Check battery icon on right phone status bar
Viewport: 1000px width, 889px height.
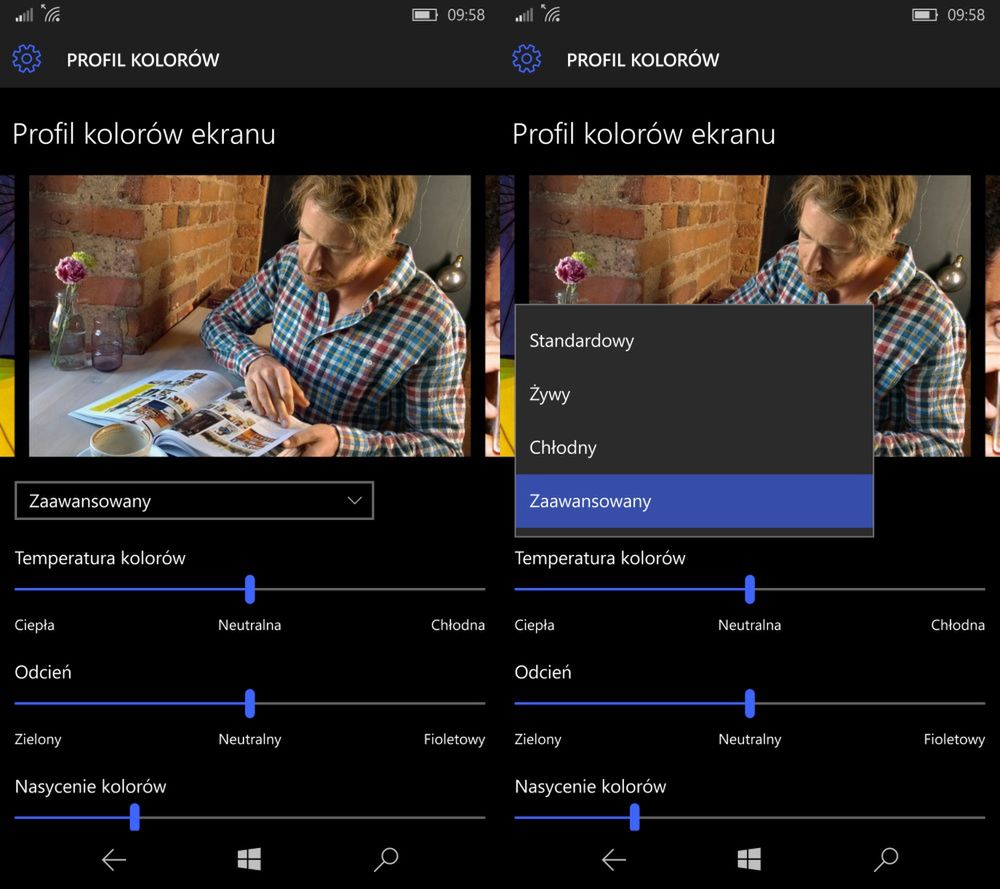click(924, 15)
